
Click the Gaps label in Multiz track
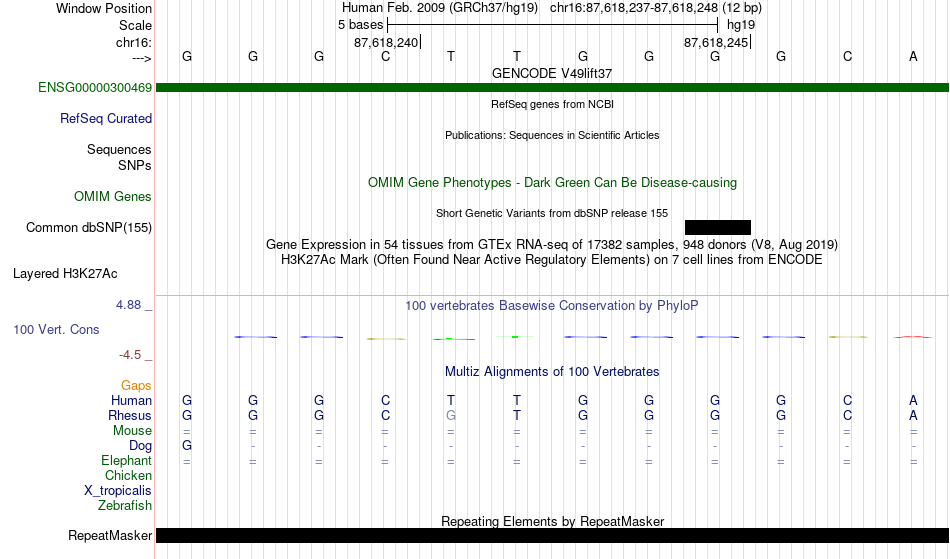pos(136,385)
